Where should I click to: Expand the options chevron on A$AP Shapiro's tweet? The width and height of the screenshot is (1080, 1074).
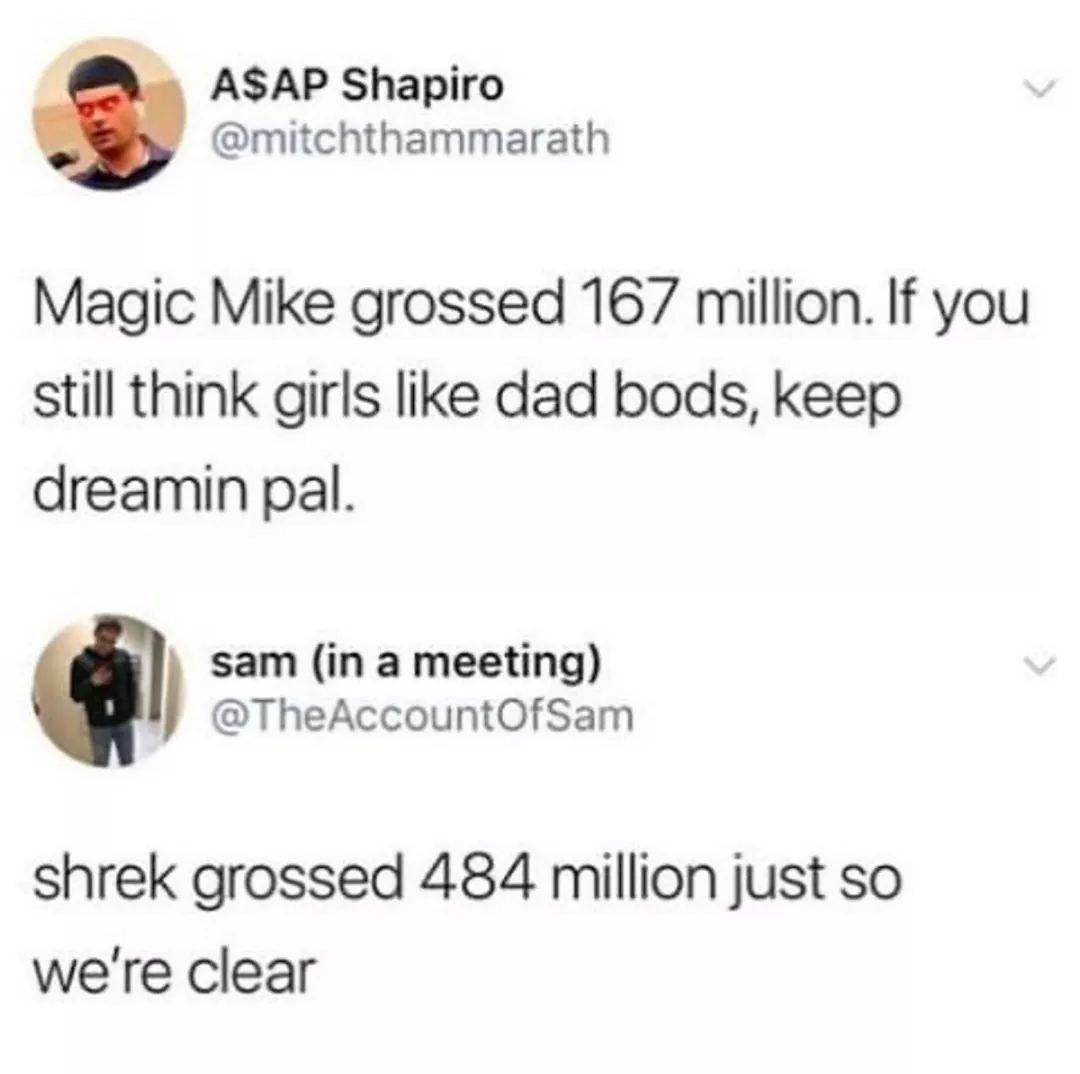(x=1038, y=89)
